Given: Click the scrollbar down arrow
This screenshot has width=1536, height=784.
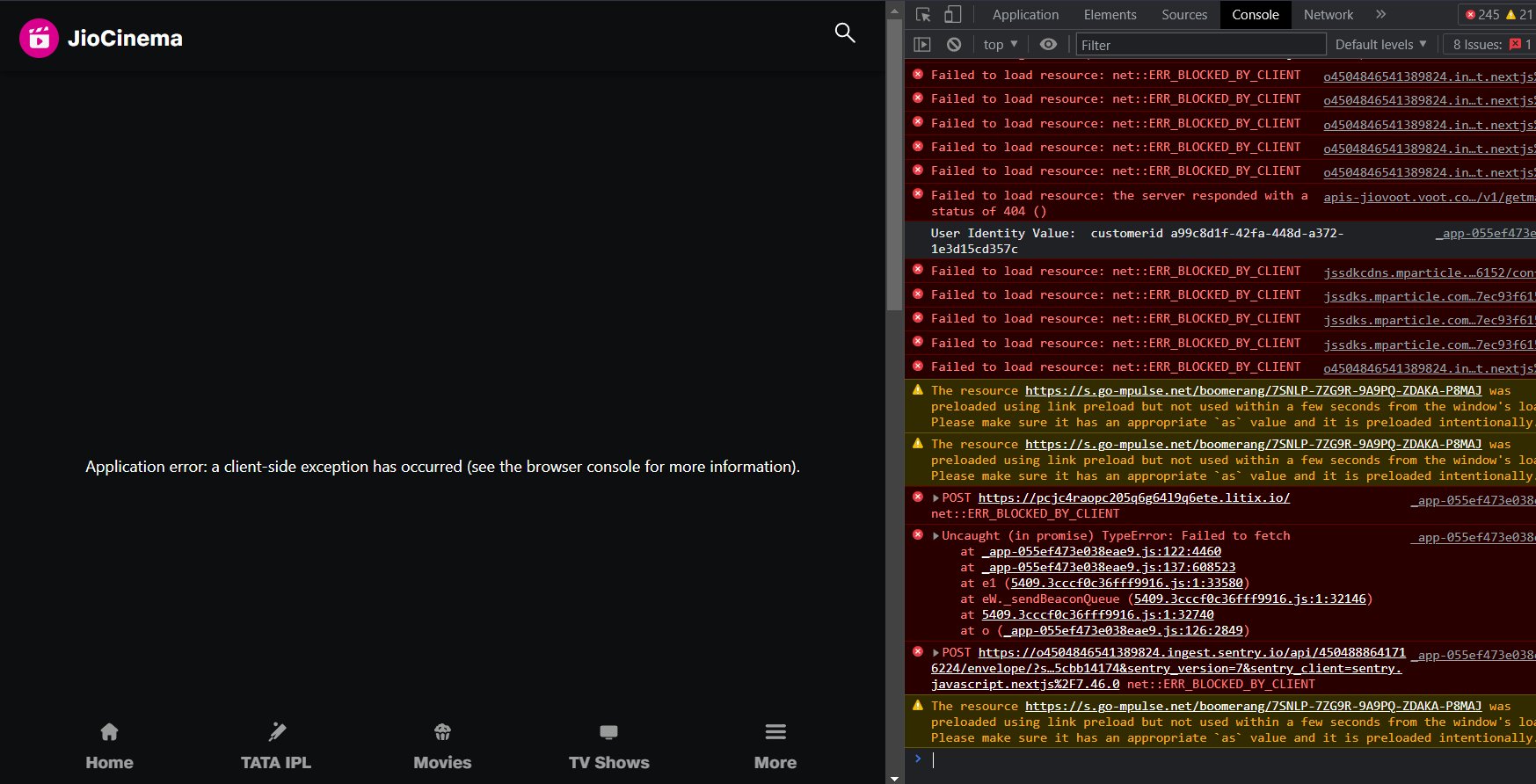Looking at the screenshot, I should pos(894,777).
